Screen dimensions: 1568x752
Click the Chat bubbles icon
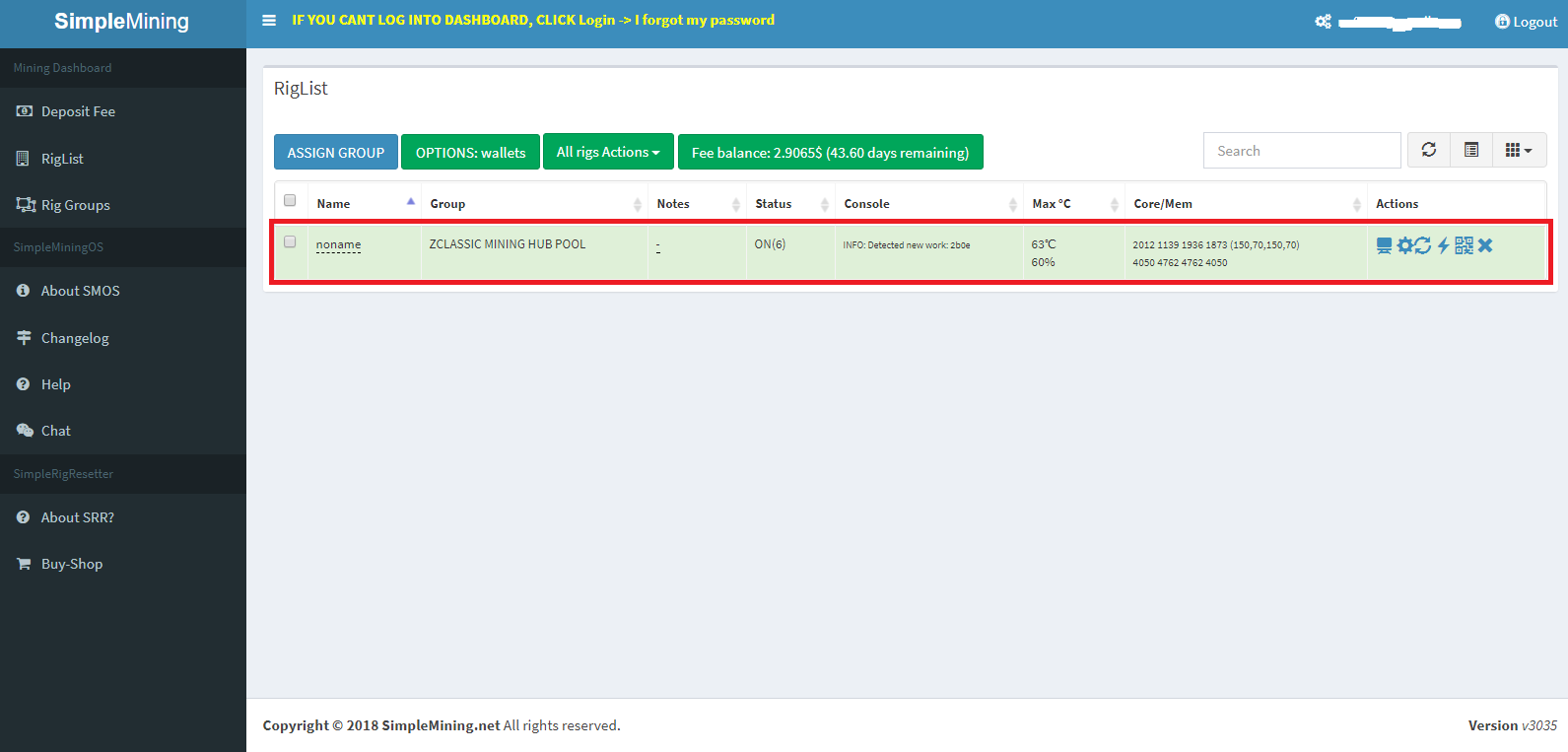click(25, 431)
